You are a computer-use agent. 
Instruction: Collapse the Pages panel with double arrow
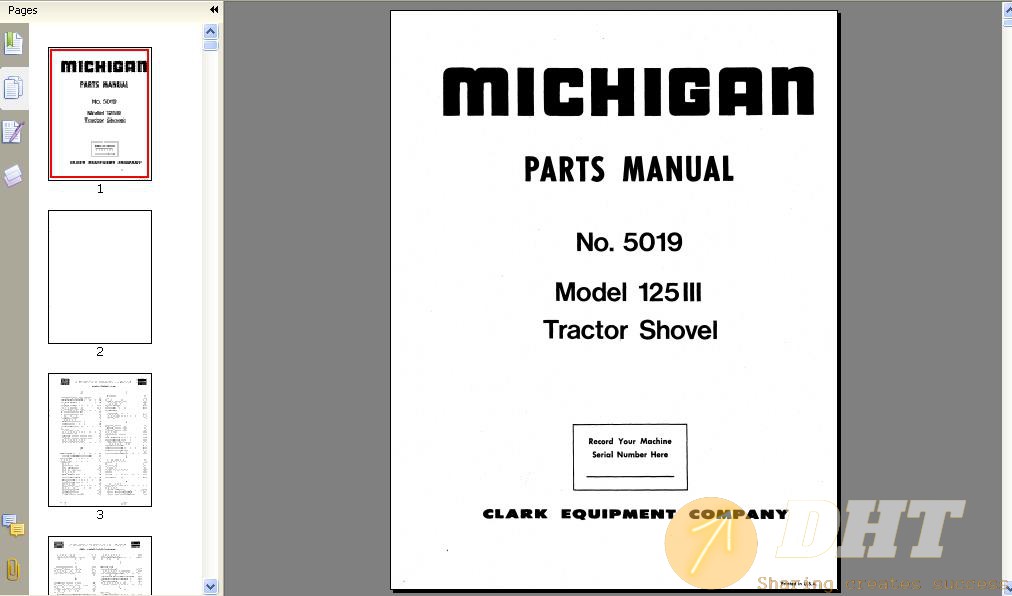pos(214,10)
